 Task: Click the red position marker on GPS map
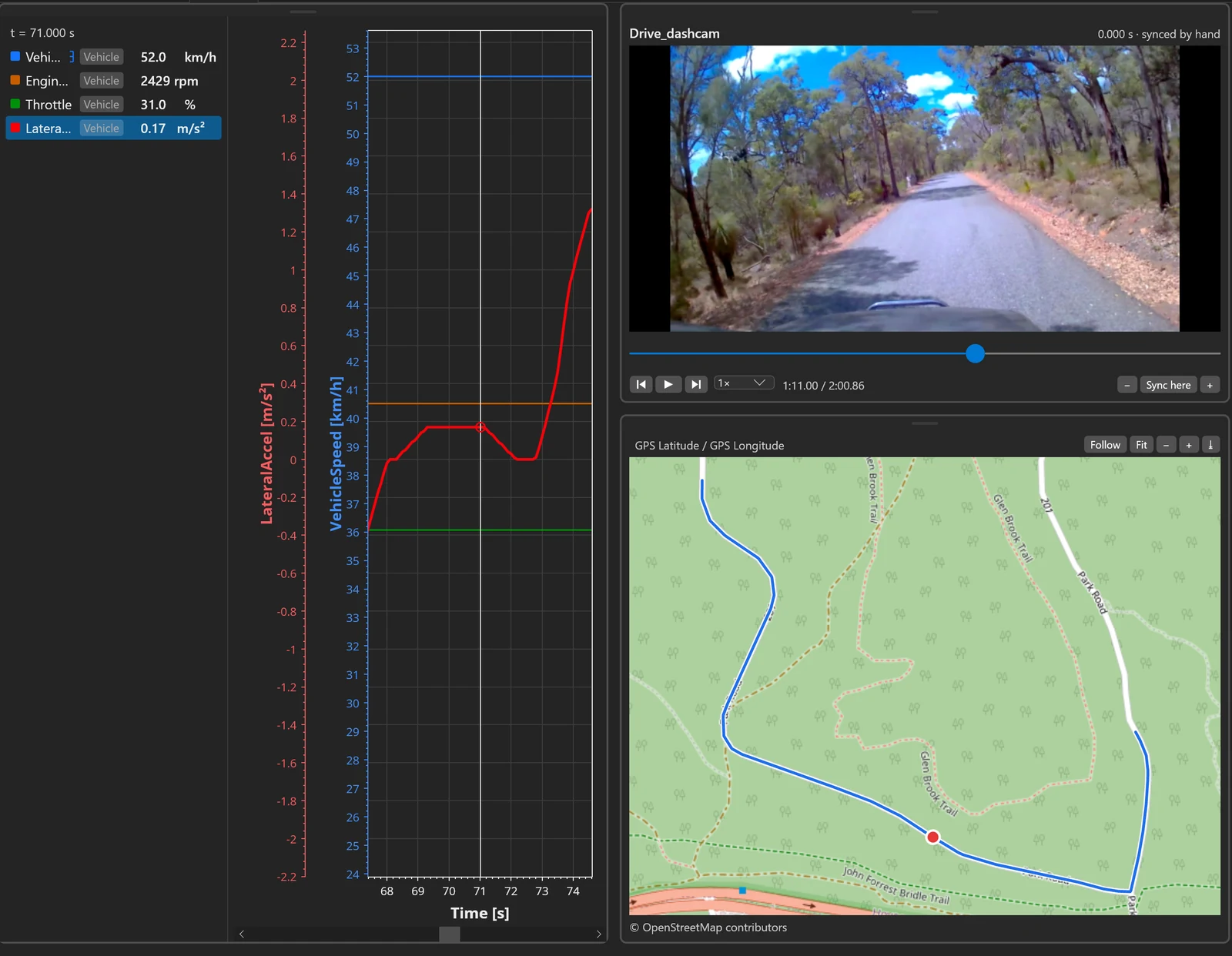click(932, 837)
